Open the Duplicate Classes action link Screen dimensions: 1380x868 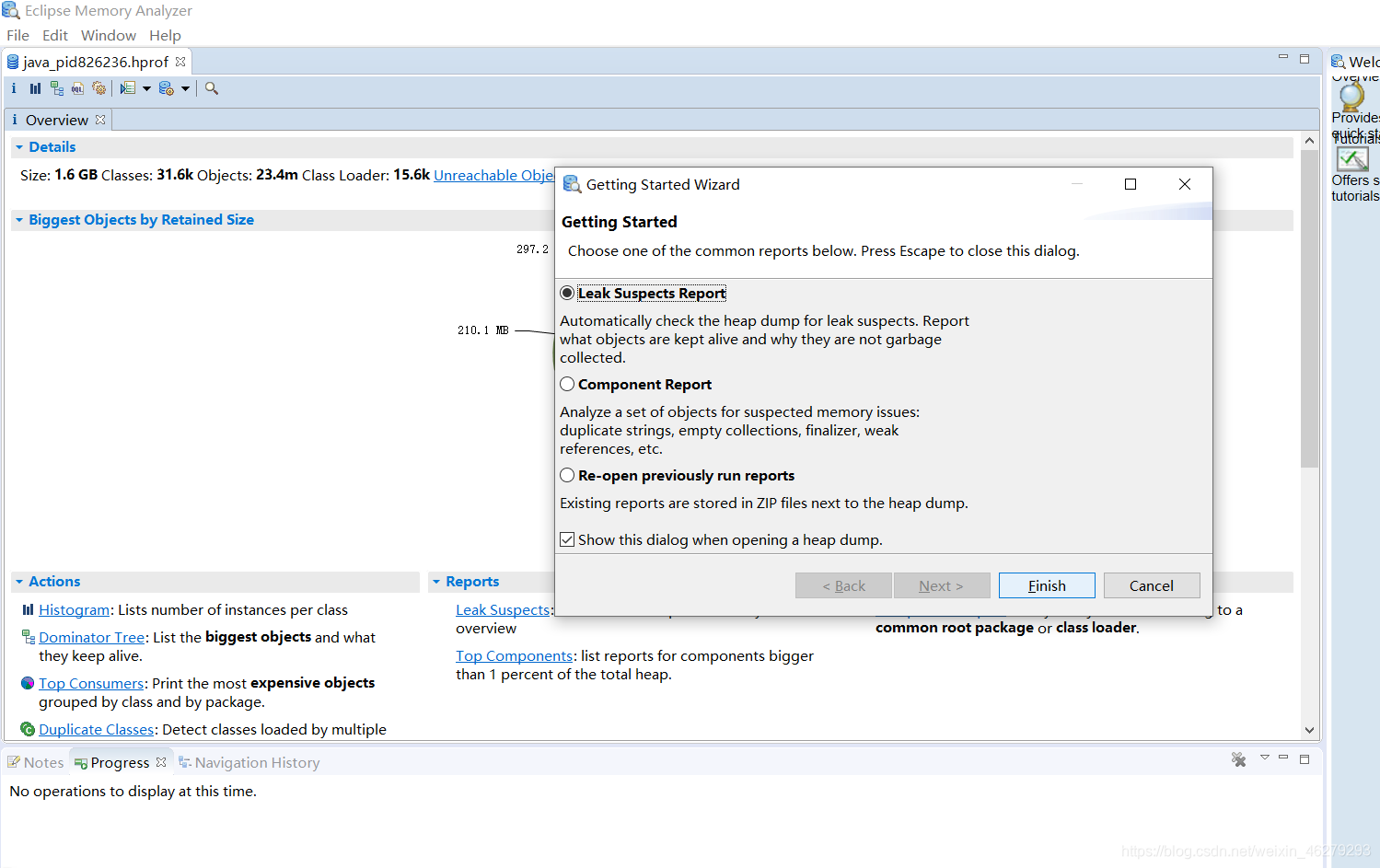[x=97, y=729]
